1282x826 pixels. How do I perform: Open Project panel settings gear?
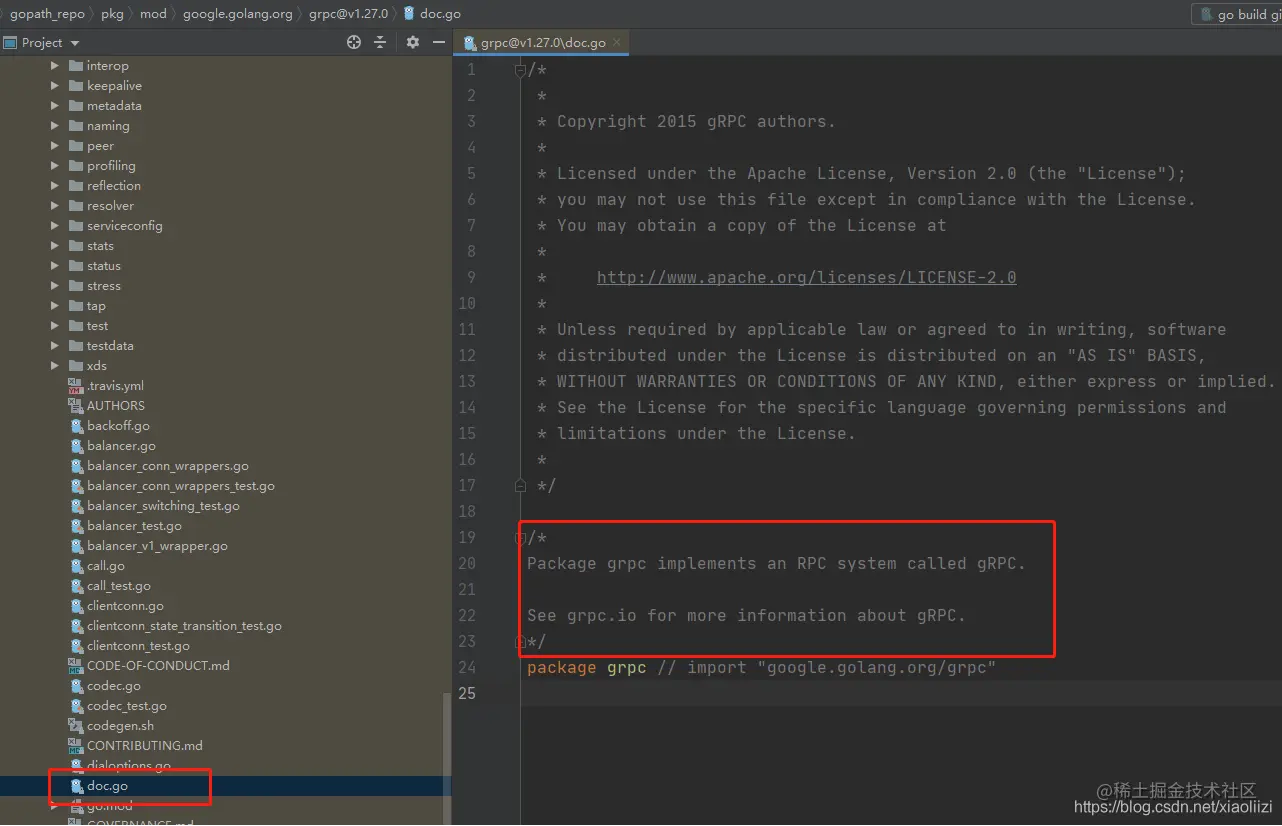click(413, 42)
